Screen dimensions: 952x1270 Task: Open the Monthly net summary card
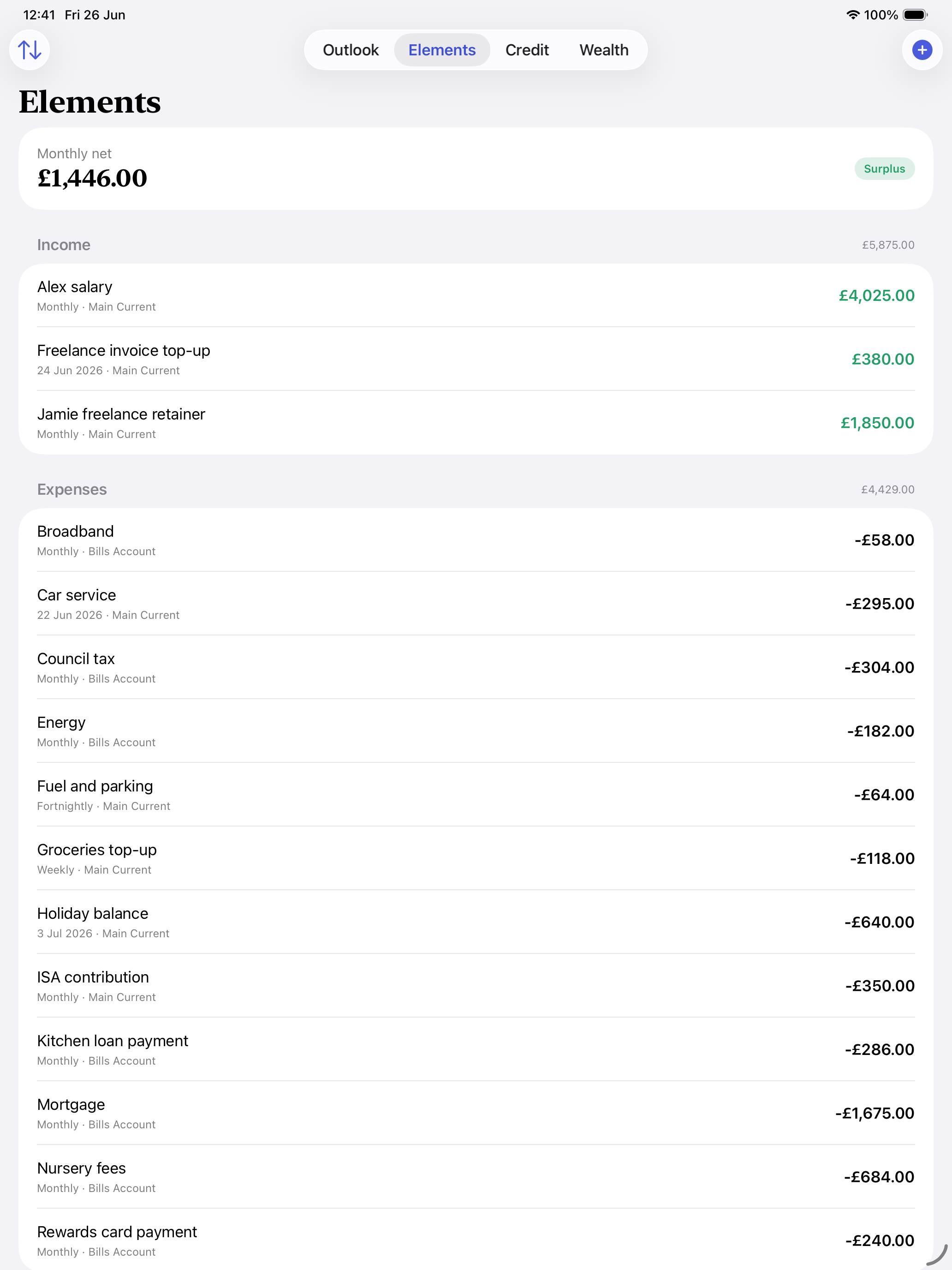point(476,169)
